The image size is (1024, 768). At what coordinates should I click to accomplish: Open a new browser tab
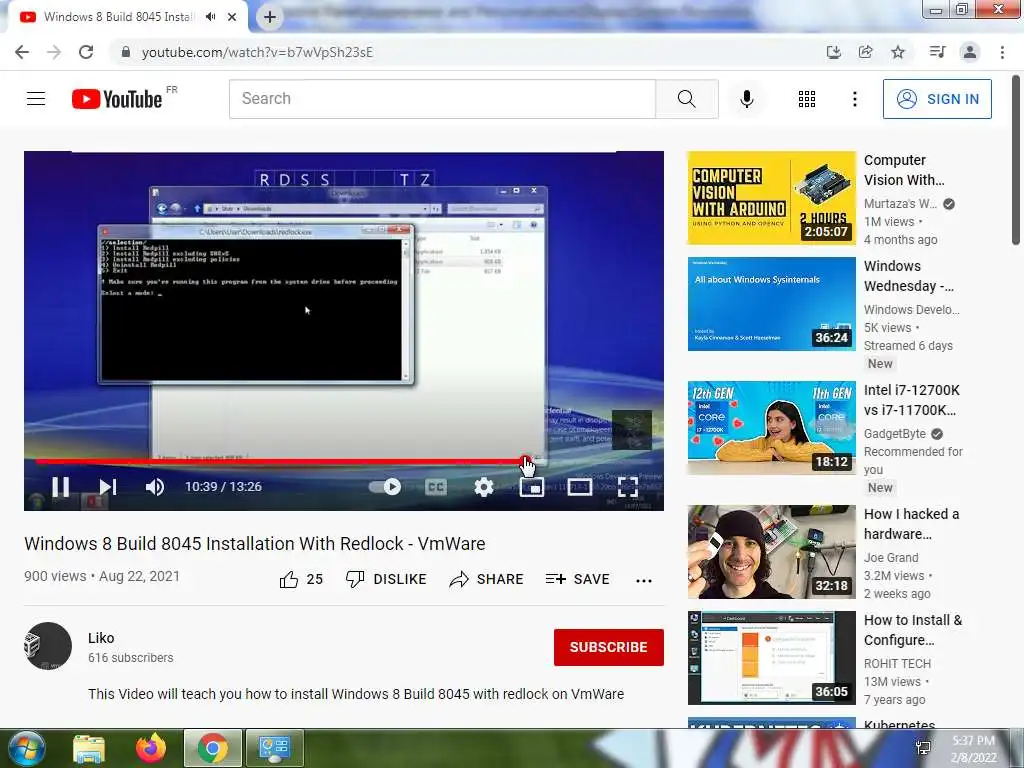pos(270,17)
